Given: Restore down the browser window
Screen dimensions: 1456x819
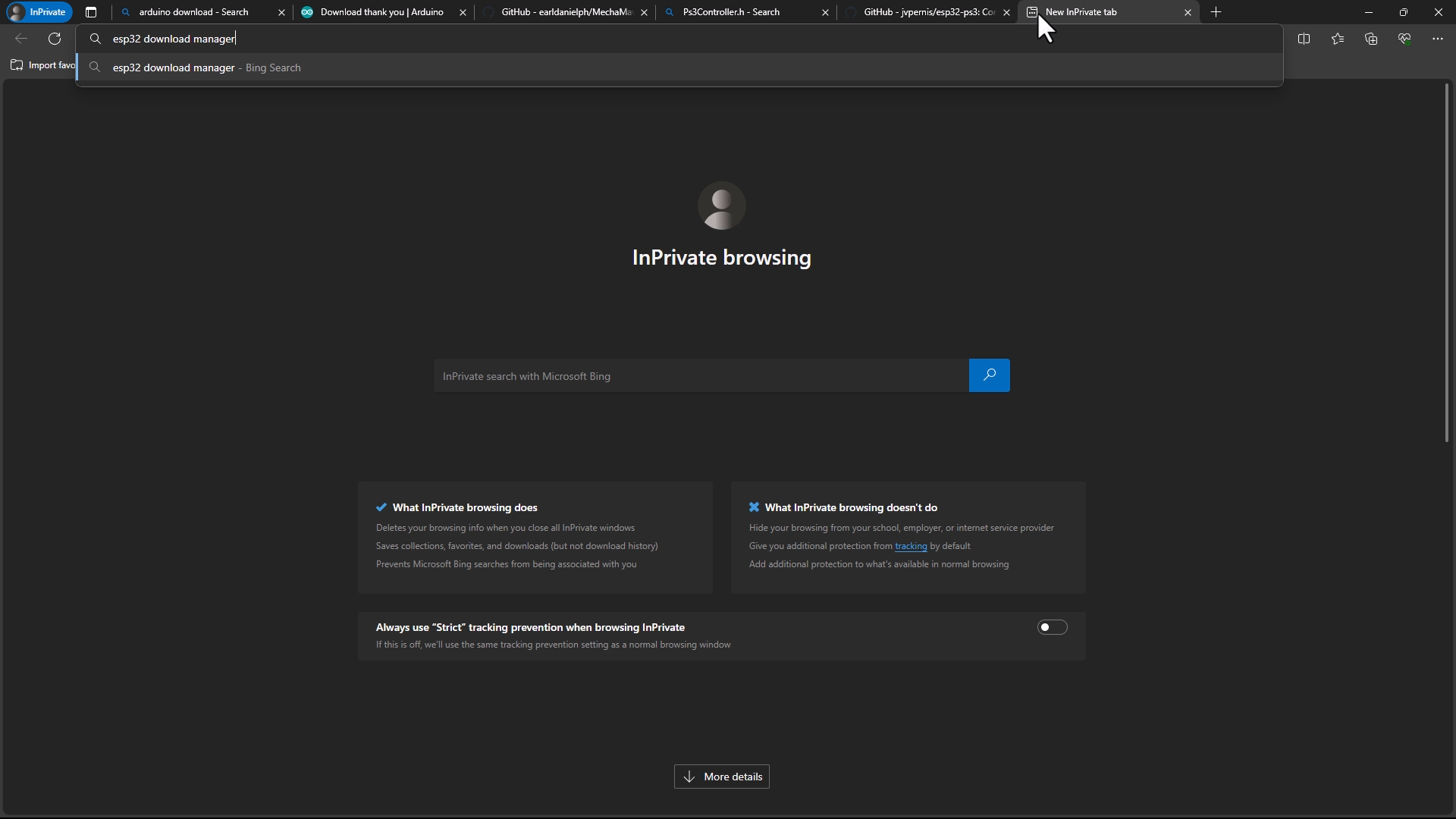Looking at the screenshot, I should [1403, 12].
